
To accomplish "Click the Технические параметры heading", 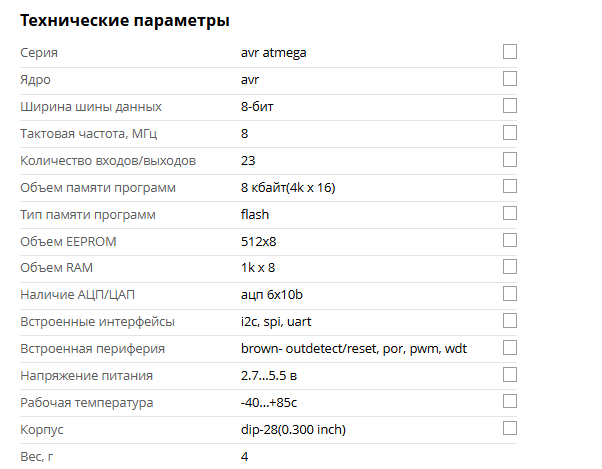I will click(x=125, y=20).
